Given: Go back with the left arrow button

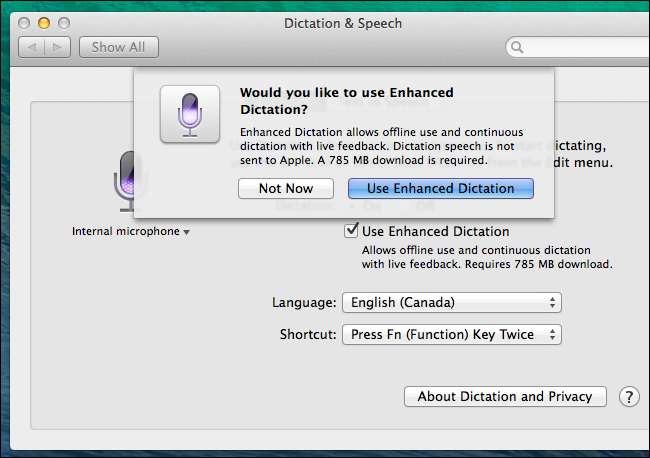Looking at the screenshot, I should point(32,47).
